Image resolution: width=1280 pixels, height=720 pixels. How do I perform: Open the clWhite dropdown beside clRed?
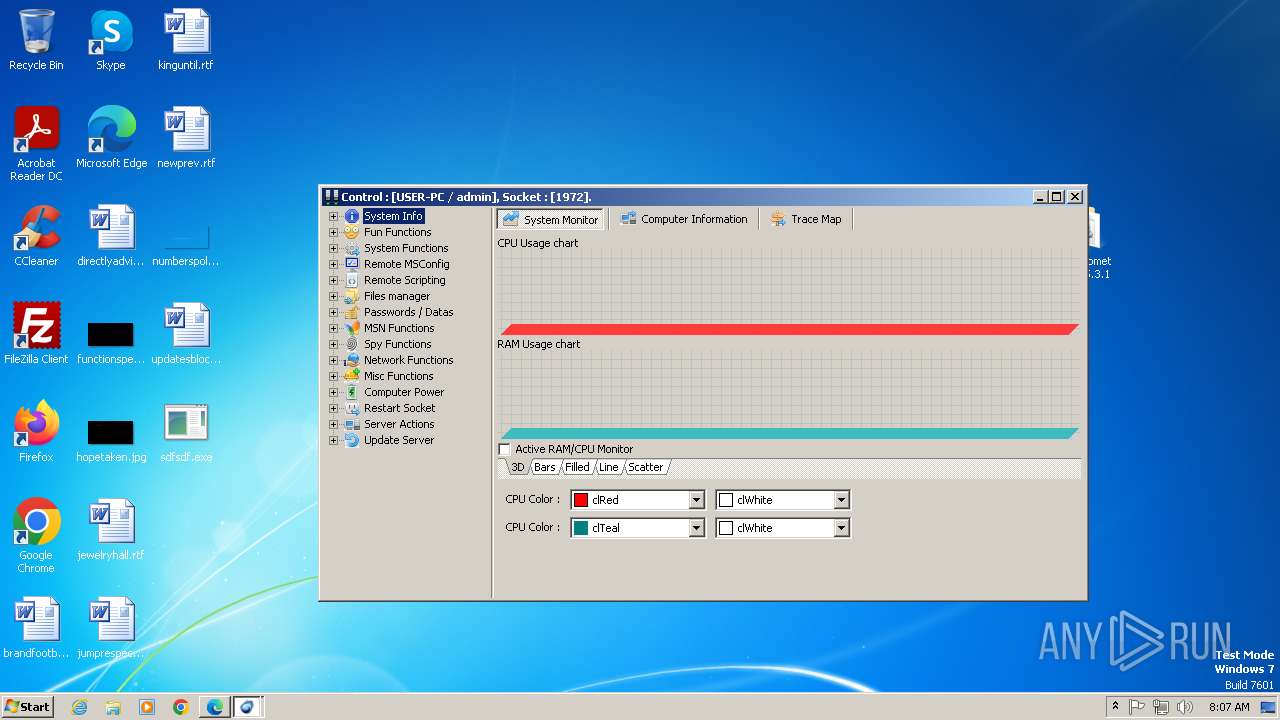click(841, 500)
